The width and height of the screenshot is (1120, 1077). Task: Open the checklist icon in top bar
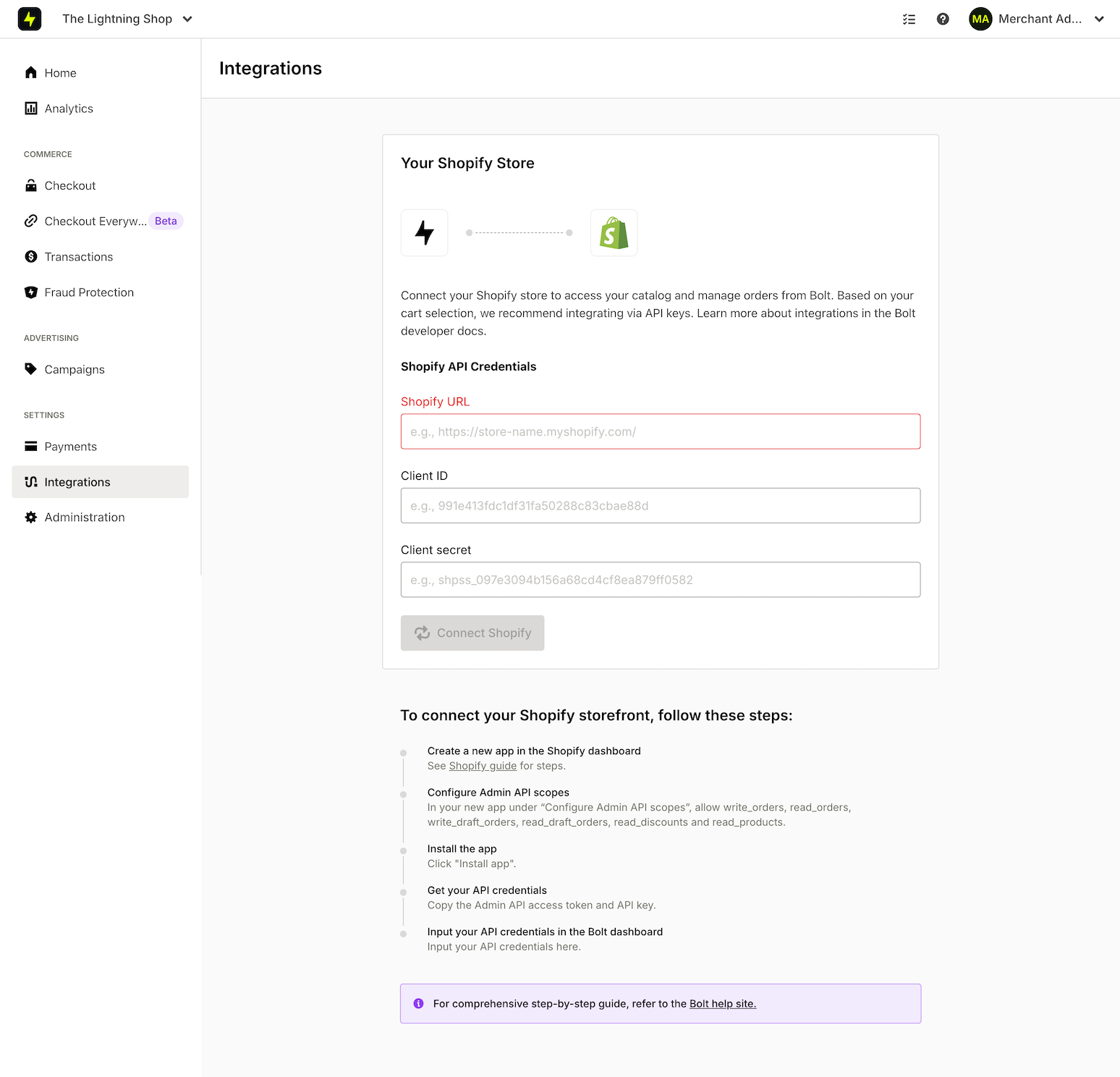pos(909,20)
